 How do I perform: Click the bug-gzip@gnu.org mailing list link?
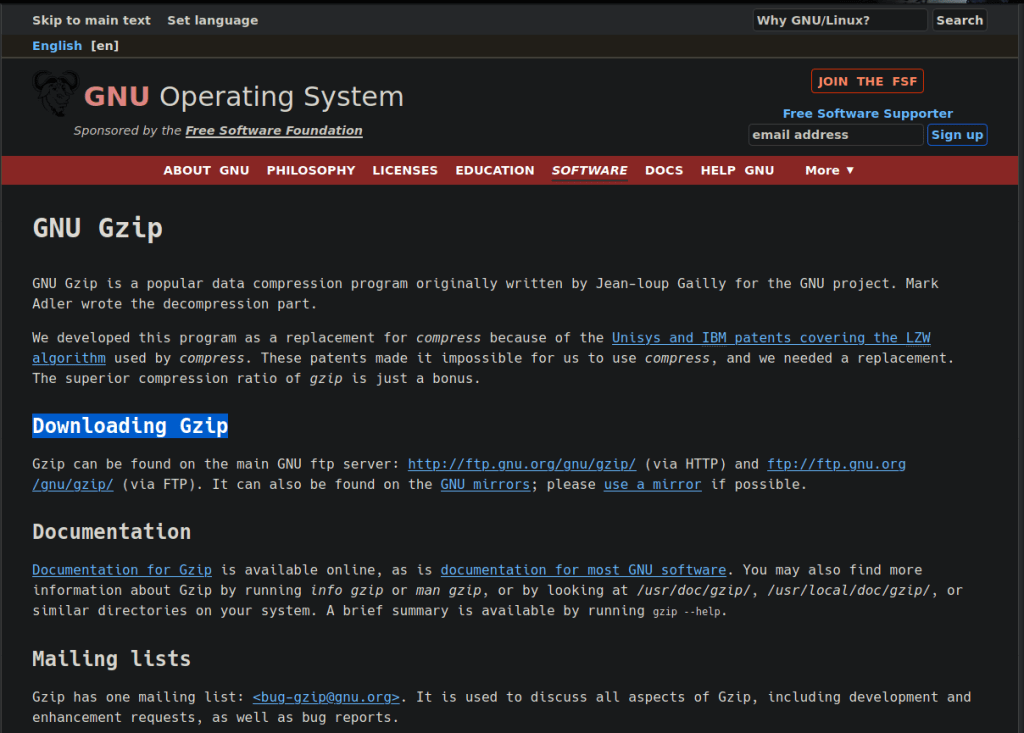[x=327, y=697]
